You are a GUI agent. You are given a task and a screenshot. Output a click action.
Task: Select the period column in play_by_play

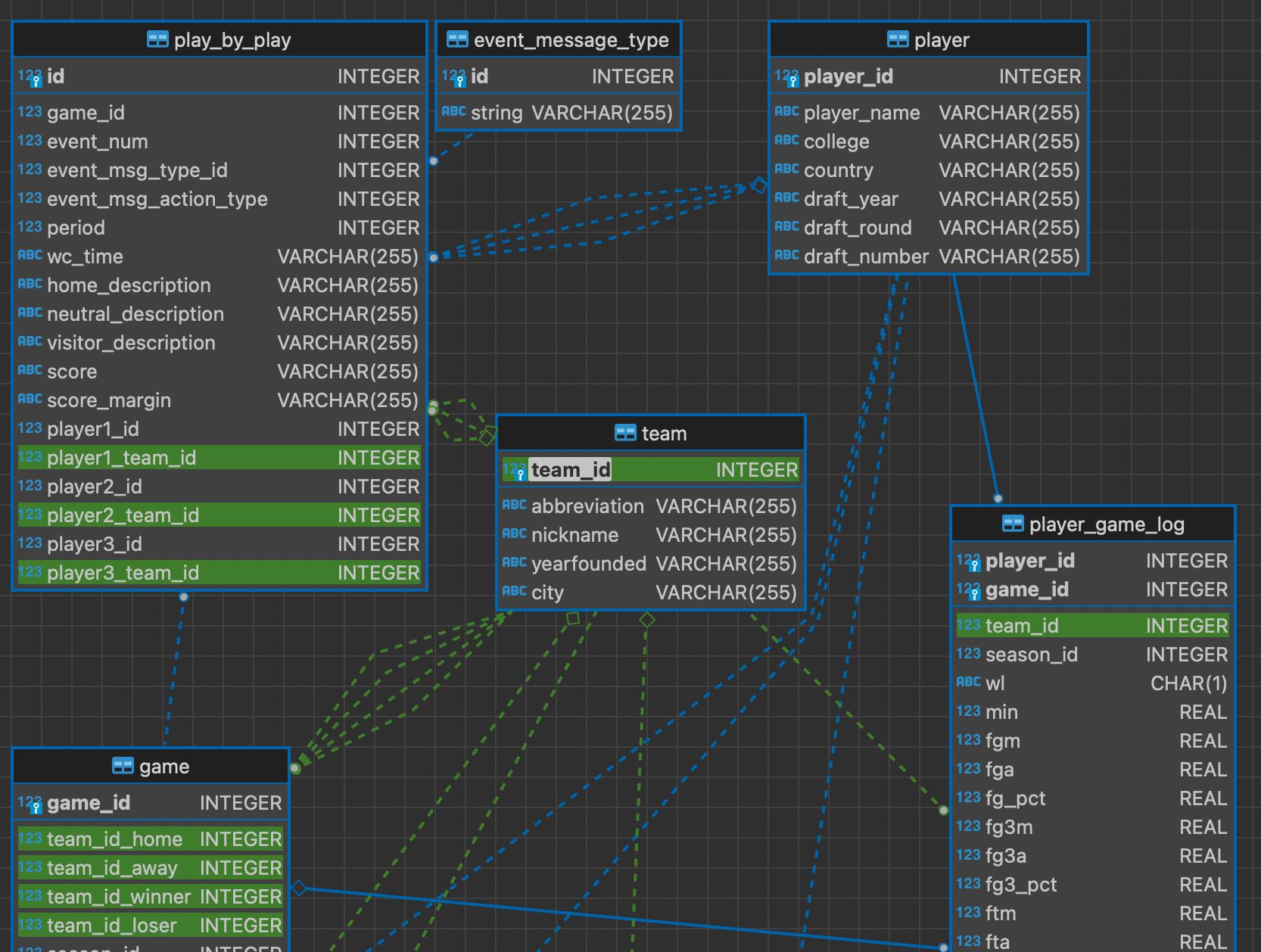coord(220,228)
